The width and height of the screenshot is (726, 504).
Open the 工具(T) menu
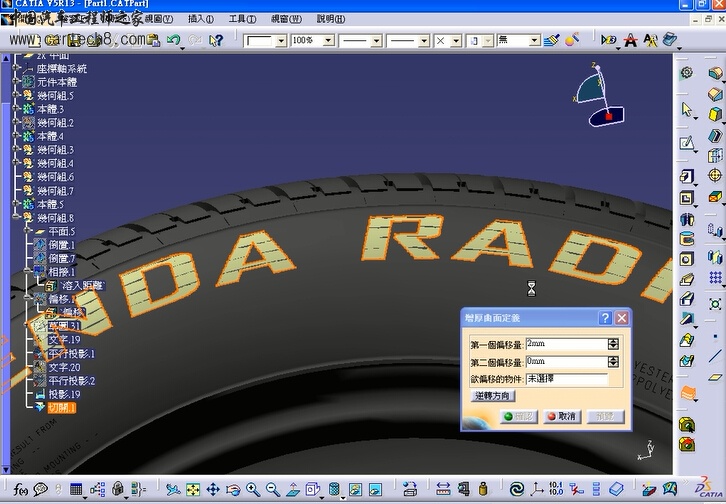(x=242, y=19)
